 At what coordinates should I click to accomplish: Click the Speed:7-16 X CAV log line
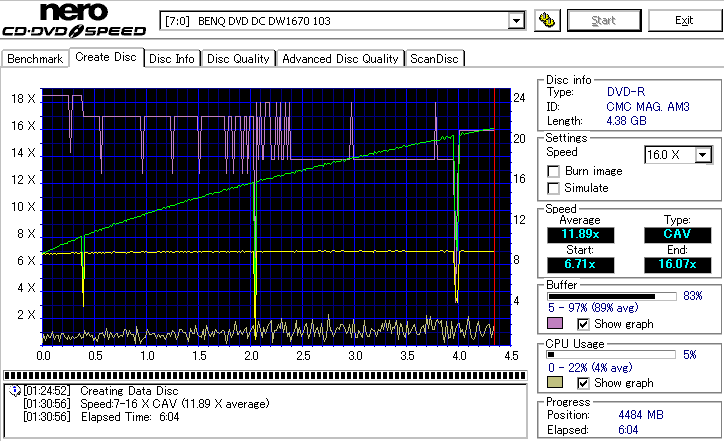tap(175, 404)
